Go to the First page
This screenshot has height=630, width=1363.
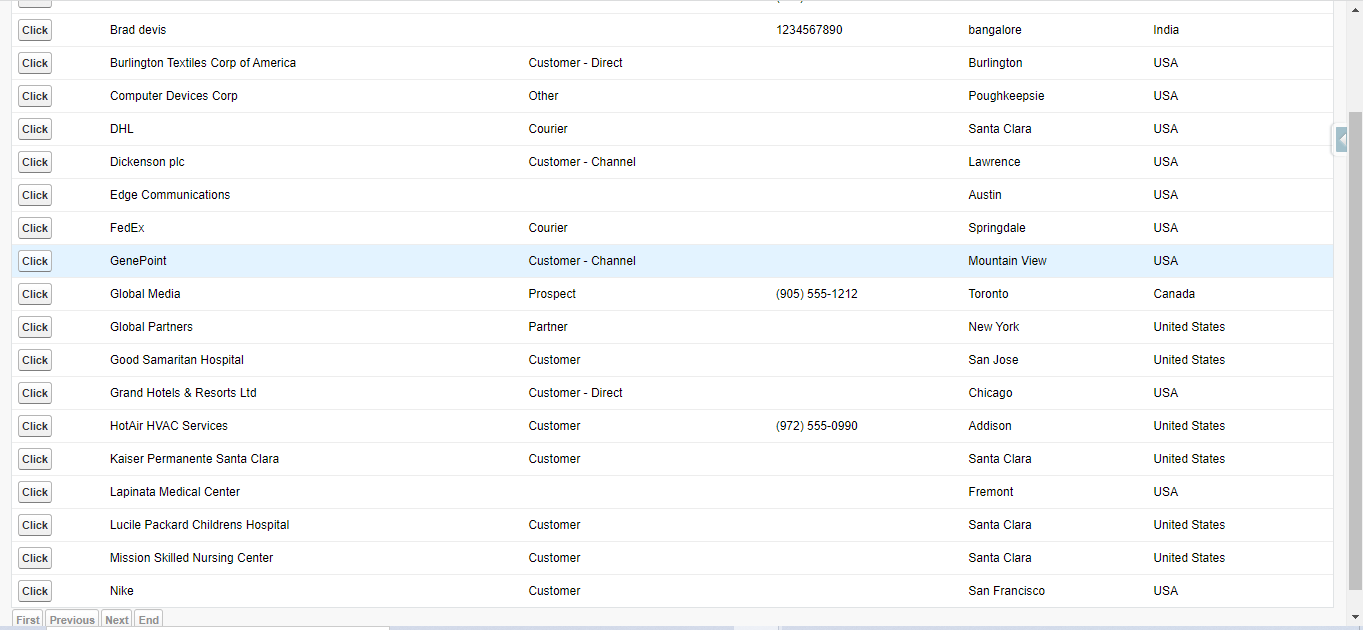(x=28, y=620)
